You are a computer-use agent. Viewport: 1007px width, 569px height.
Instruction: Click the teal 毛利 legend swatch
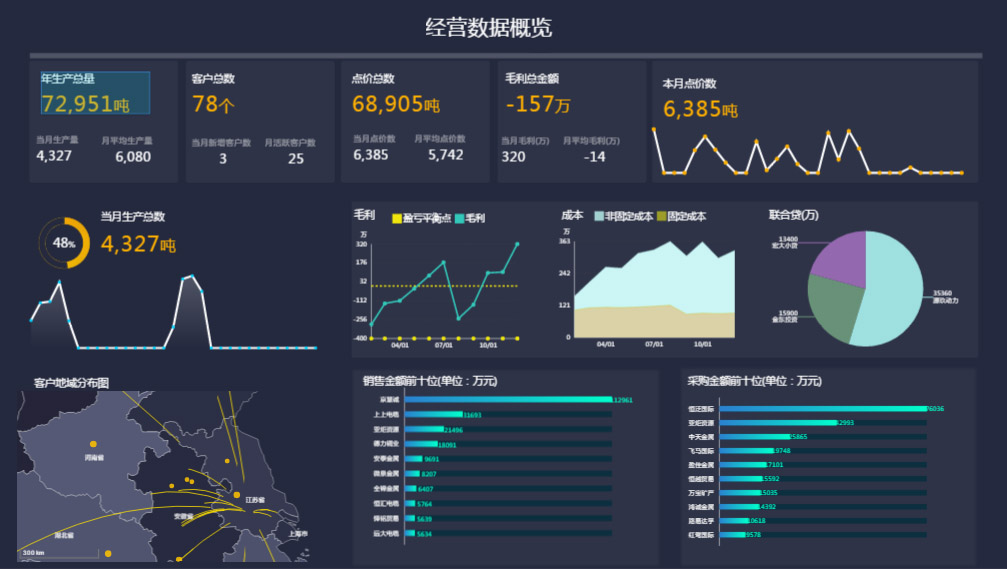click(459, 218)
